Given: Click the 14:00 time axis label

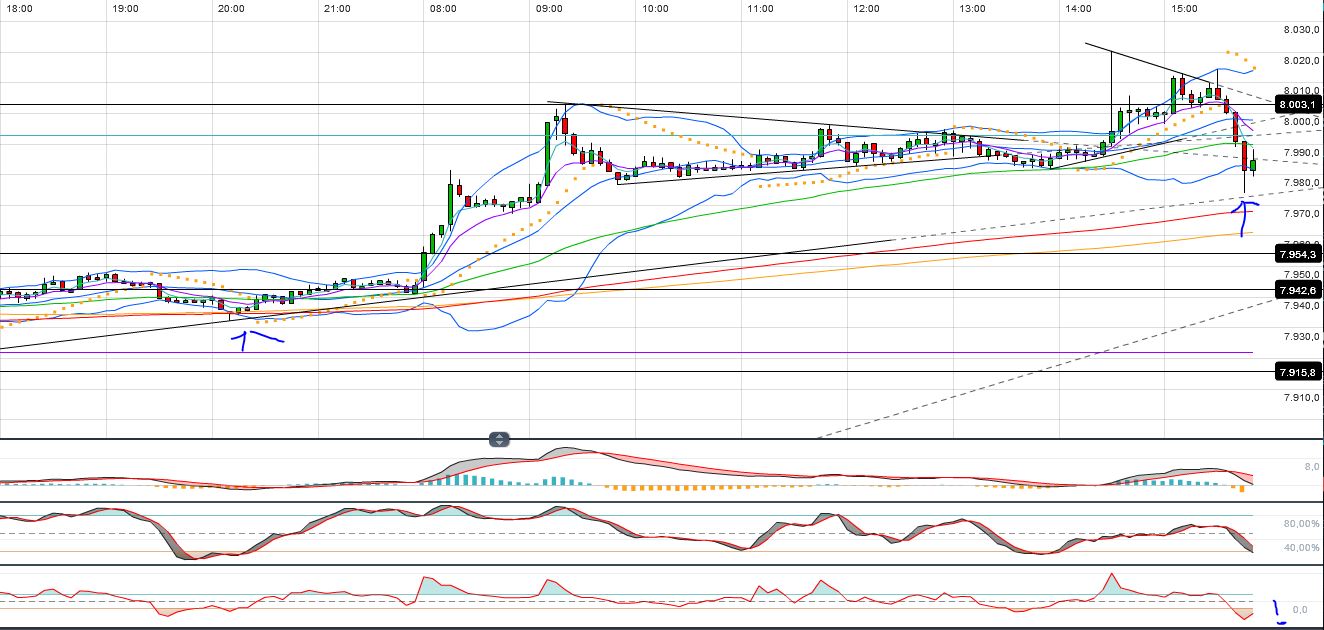Looking at the screenshot, I should pos(1078,8).
